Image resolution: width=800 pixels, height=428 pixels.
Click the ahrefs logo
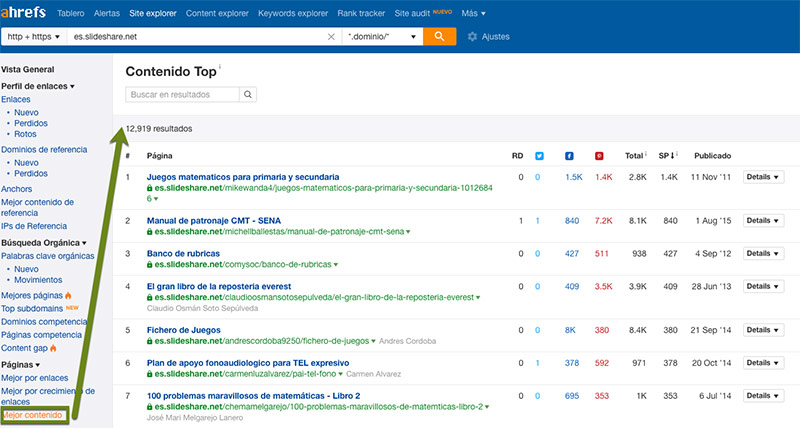pyautogui.click(x=23, y=12)
